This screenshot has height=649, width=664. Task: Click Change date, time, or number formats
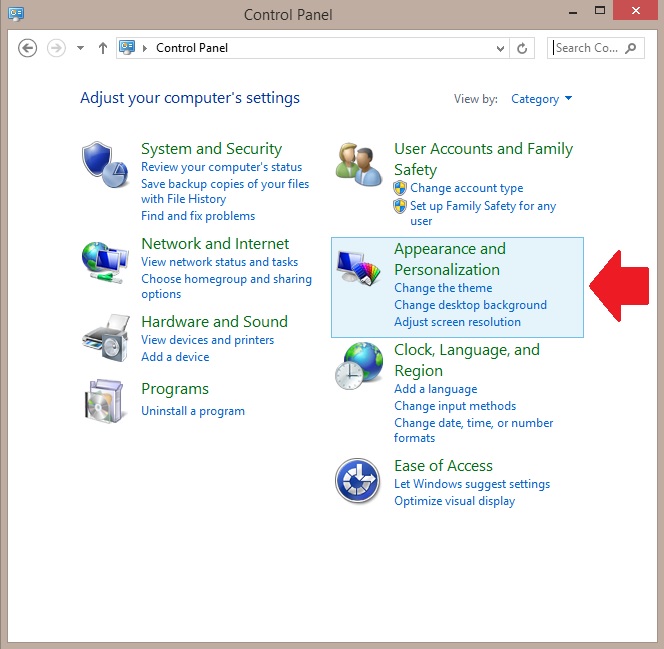pyautogui.click(x=473, y=430)
